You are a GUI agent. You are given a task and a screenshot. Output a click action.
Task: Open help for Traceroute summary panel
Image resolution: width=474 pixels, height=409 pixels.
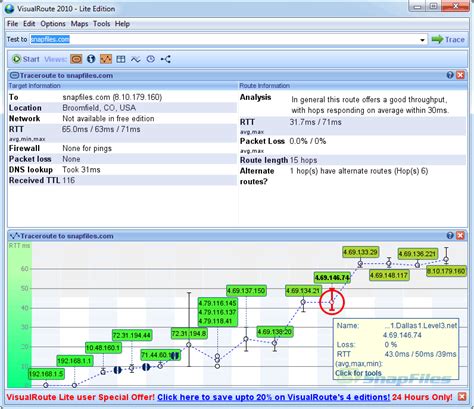(450, 75)
